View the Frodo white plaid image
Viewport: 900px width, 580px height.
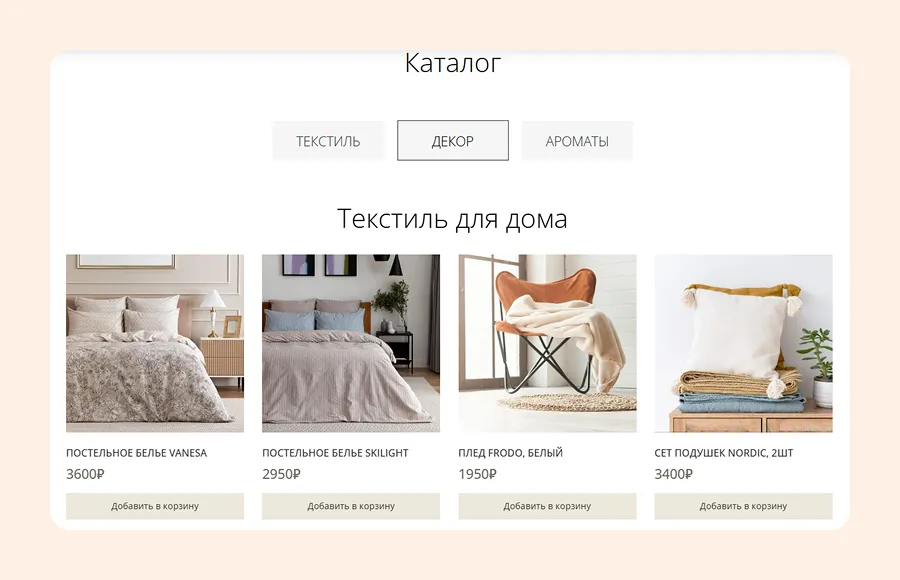click(548, 343)
